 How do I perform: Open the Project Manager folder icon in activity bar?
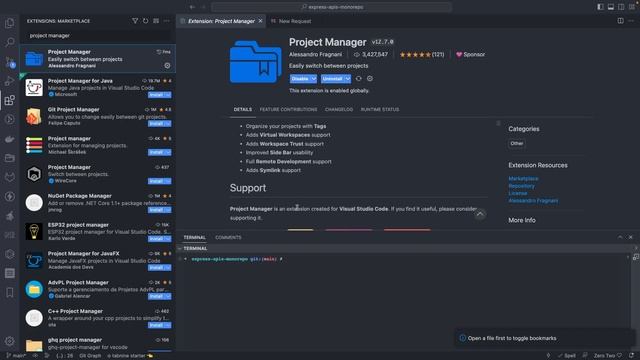(x=9, y=158)
